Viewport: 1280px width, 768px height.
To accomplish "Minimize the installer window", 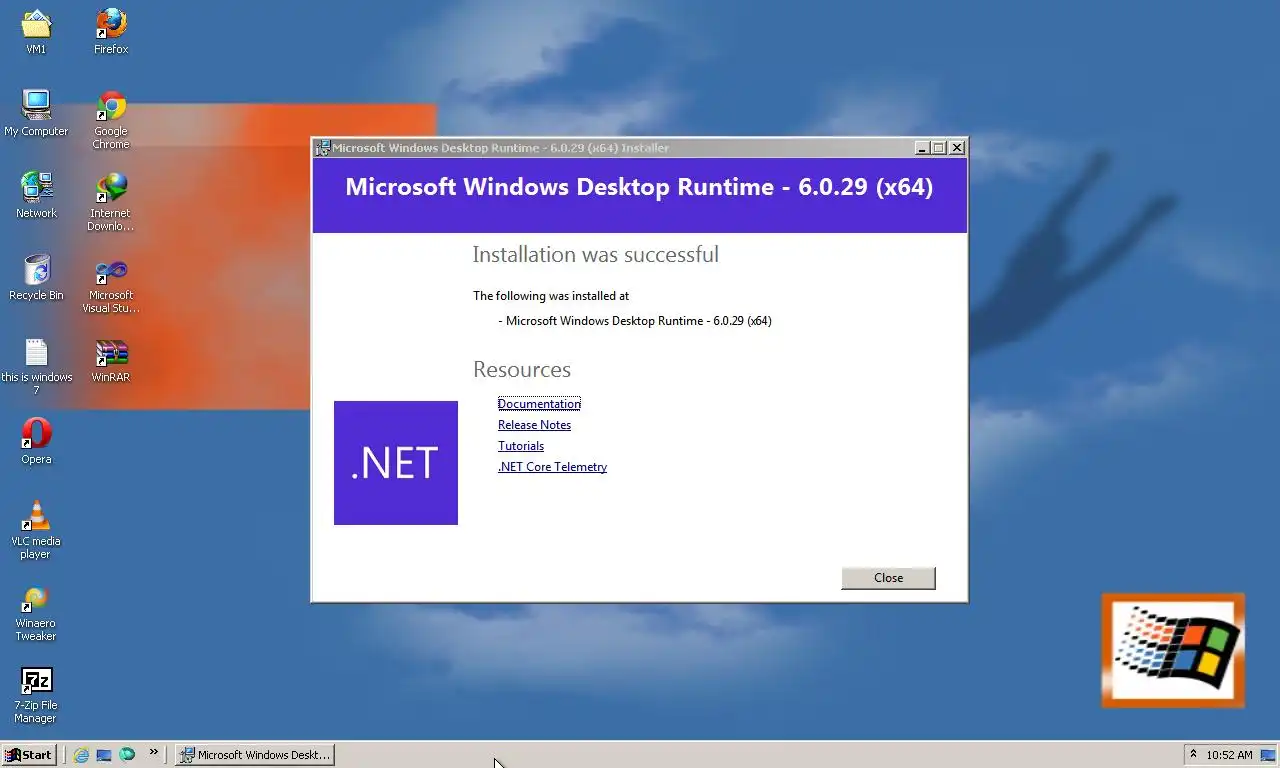I will click(x=922, y=148).
